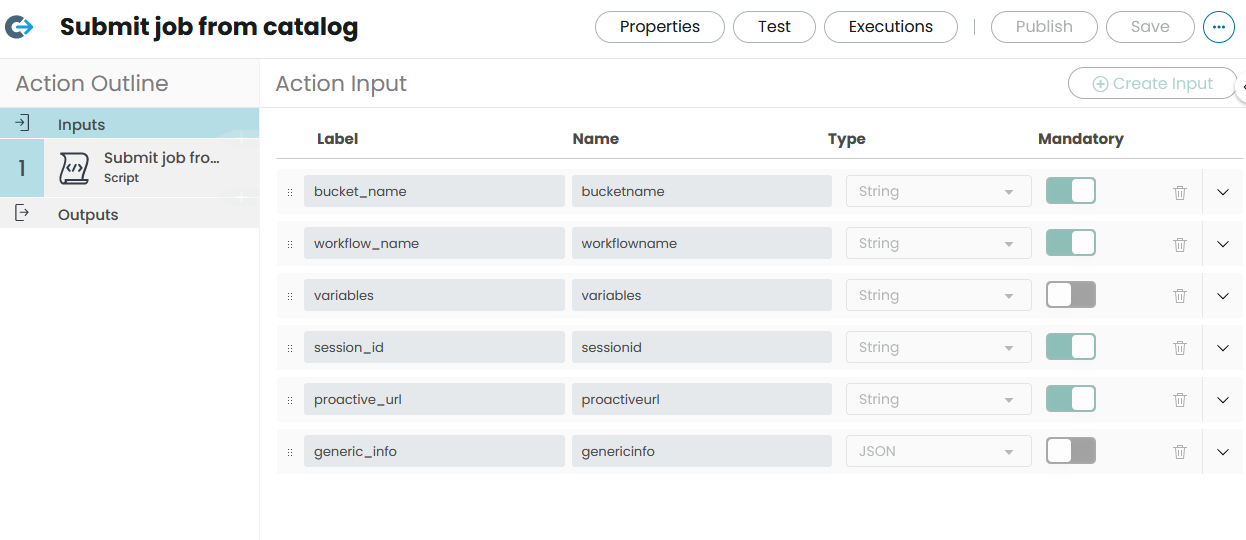Open the Properties button
This screenshot has height=540, width=1246.
660,27
